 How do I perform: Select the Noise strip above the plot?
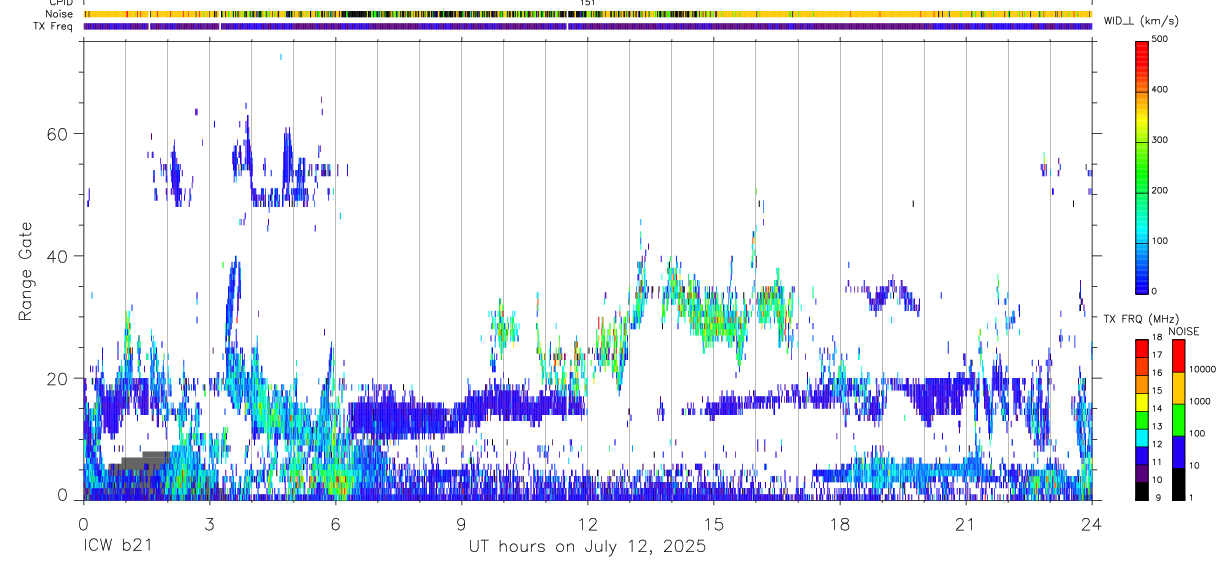point(588,14)
